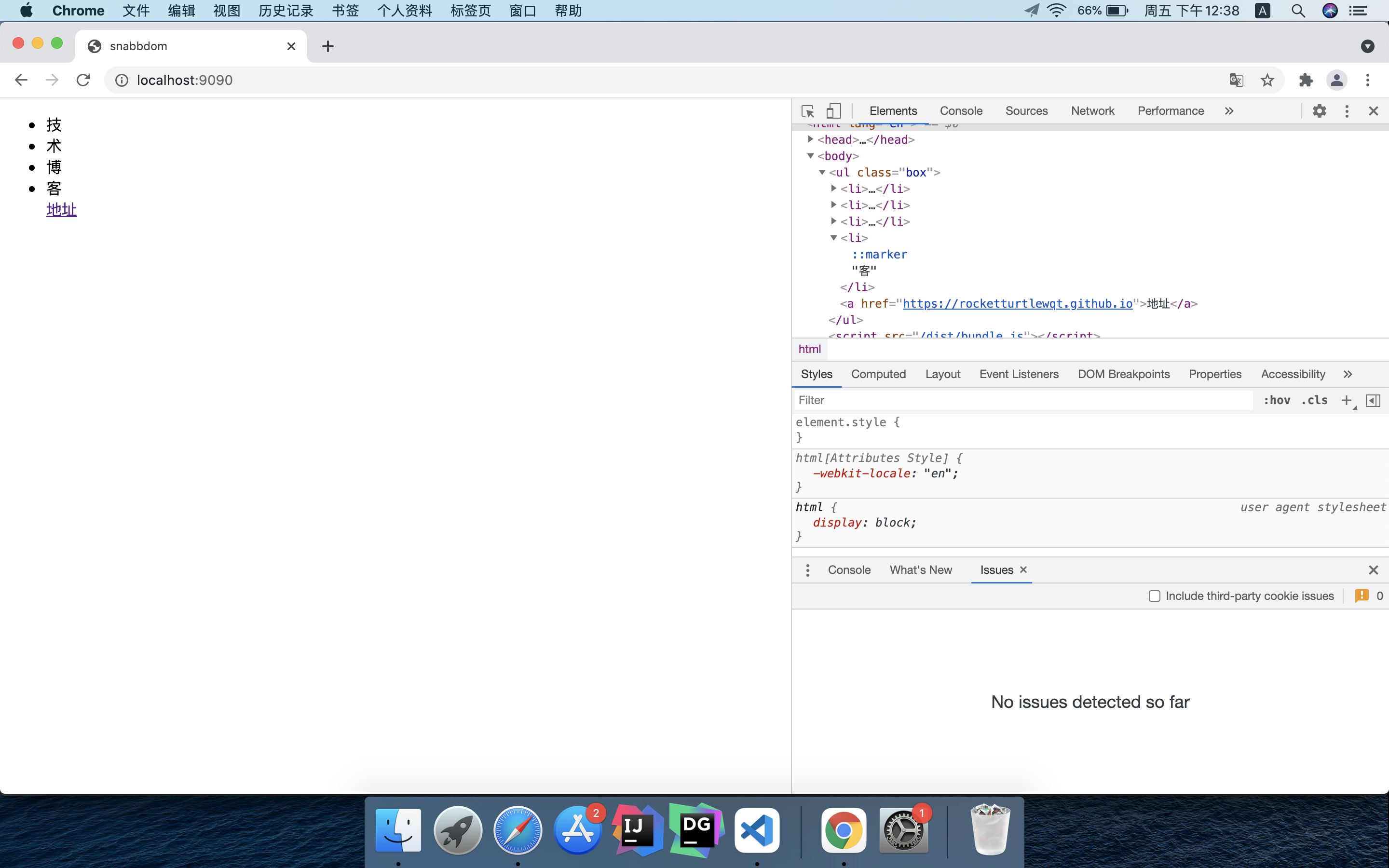1389x868 pixels.
Task: Click the new style rule plus icon
Action: pyautogui.click(x=1346, y=400)
